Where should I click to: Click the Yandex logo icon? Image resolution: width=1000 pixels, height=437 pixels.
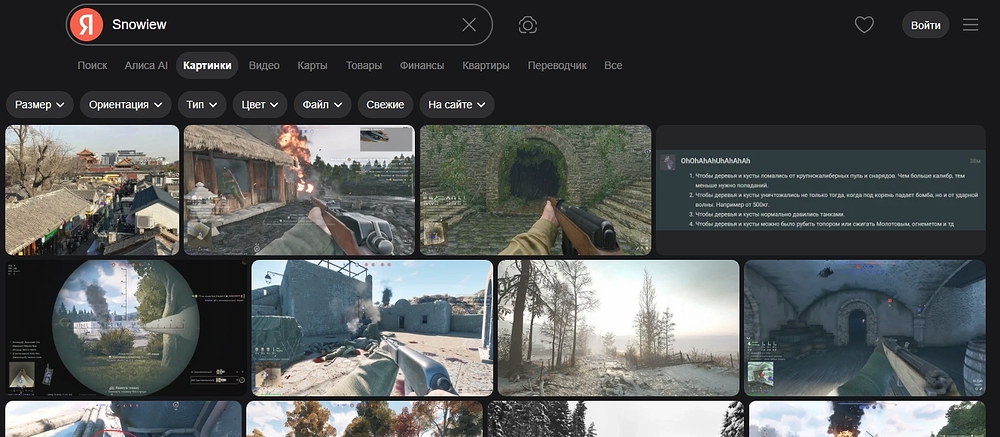click(87, 25)
